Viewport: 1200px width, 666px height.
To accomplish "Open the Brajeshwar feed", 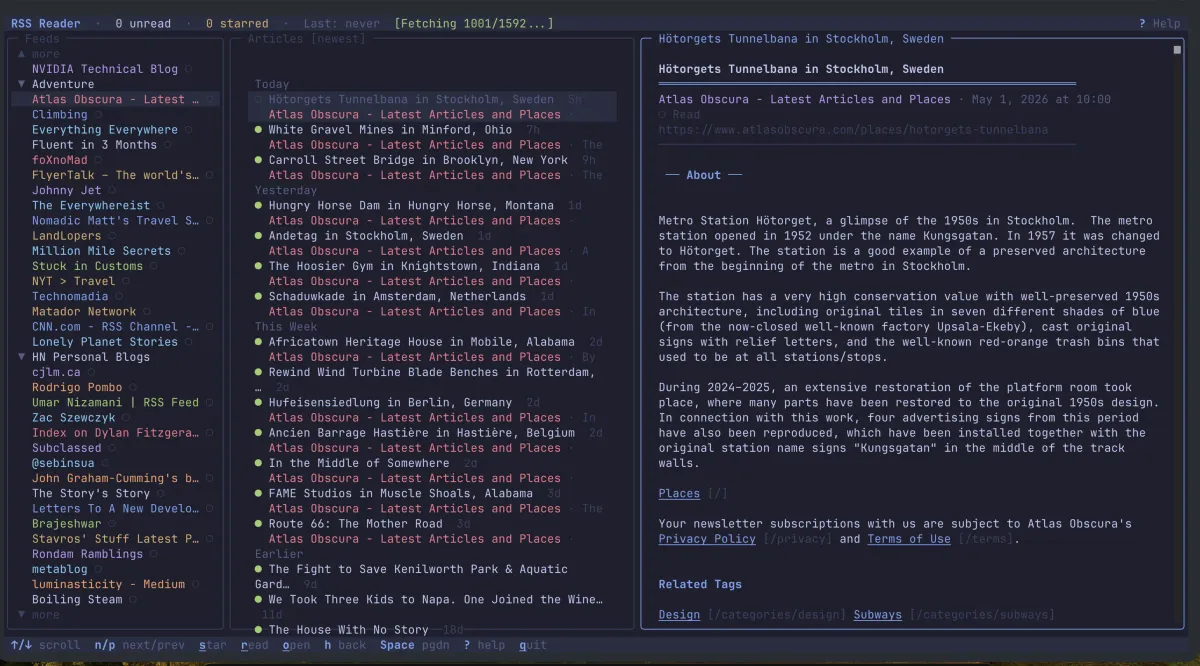I will tap(67, 524).
